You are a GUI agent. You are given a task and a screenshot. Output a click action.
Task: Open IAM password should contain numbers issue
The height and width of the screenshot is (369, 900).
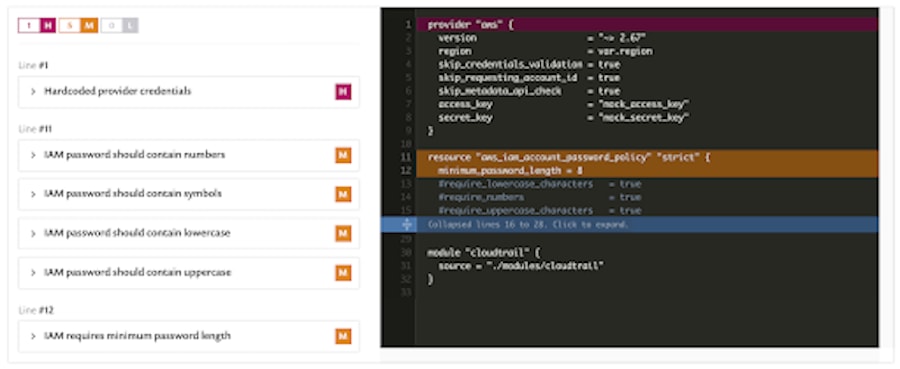point(189,156)
